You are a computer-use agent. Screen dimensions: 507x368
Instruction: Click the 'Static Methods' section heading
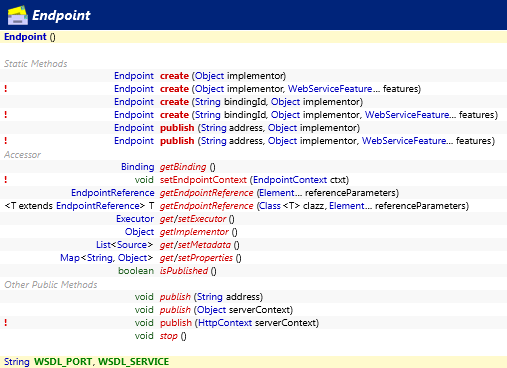point(36,63)
